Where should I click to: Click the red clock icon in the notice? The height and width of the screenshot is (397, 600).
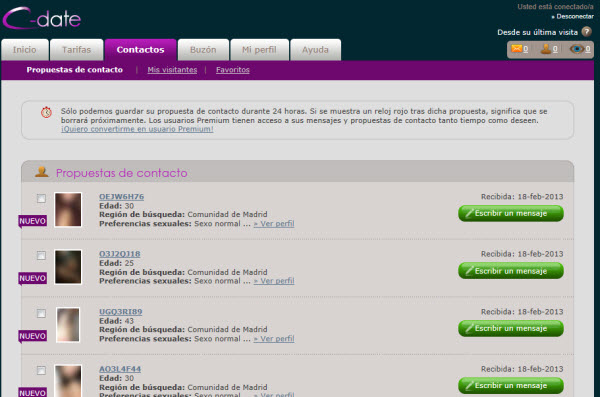pos(46,112)
